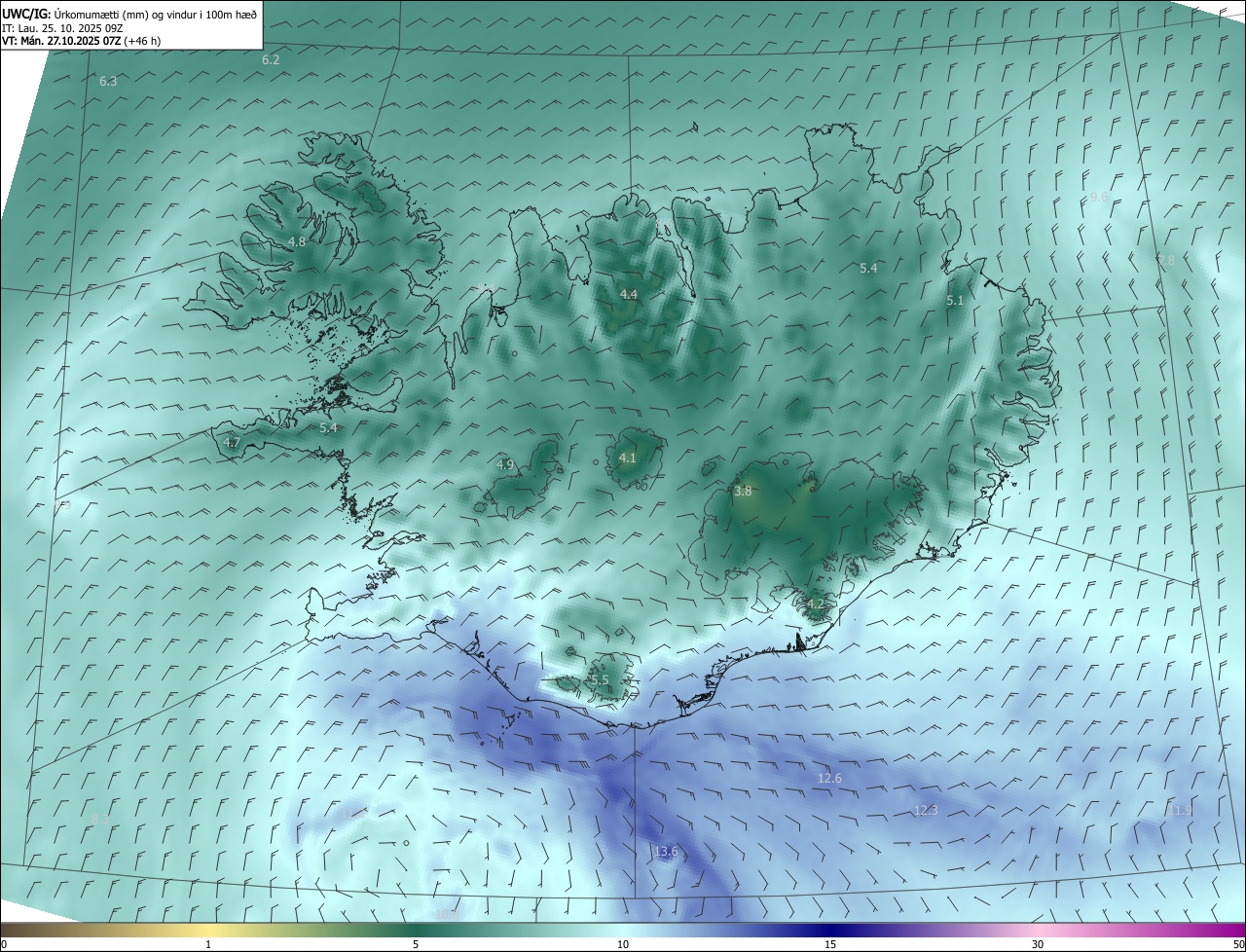The width and height of the screenshot is (1246, 952).
Task: Click the 5.5 value on the southern glacier
Action: tap(600, 679)
